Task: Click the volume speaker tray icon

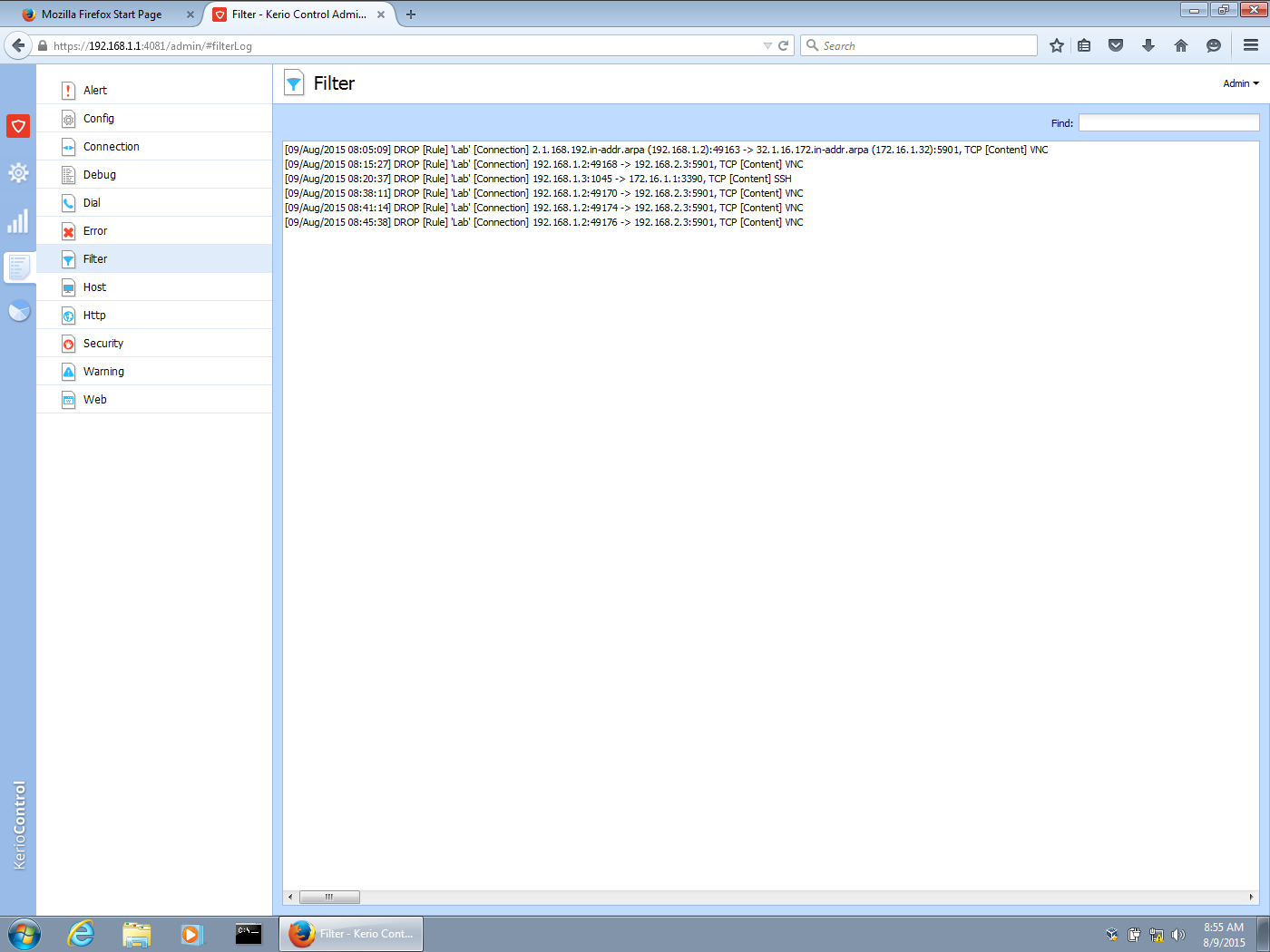Action: (1178, 935)
